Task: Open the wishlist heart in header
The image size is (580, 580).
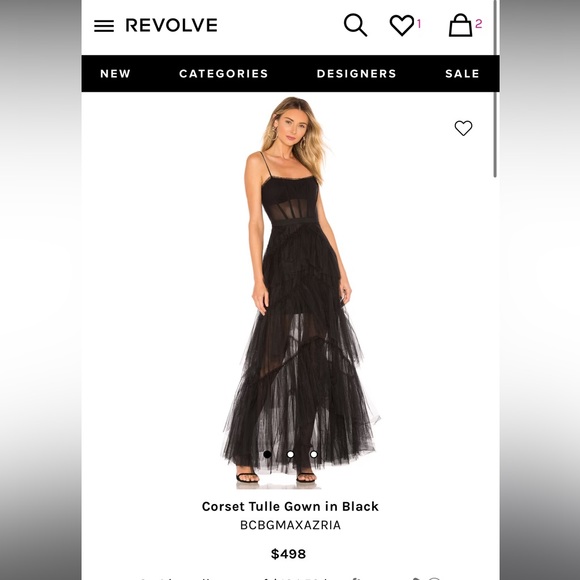Action: click(402, 25)
